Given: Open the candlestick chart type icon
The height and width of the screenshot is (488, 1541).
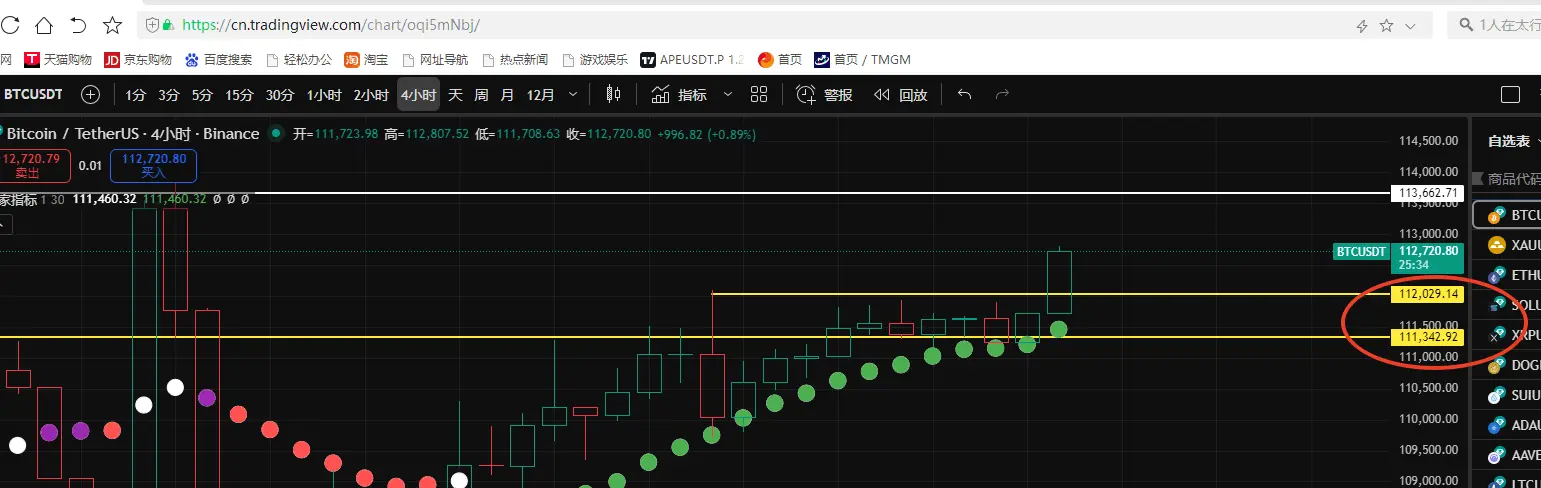Looking at the screenshot, I should tap(613, 95).
